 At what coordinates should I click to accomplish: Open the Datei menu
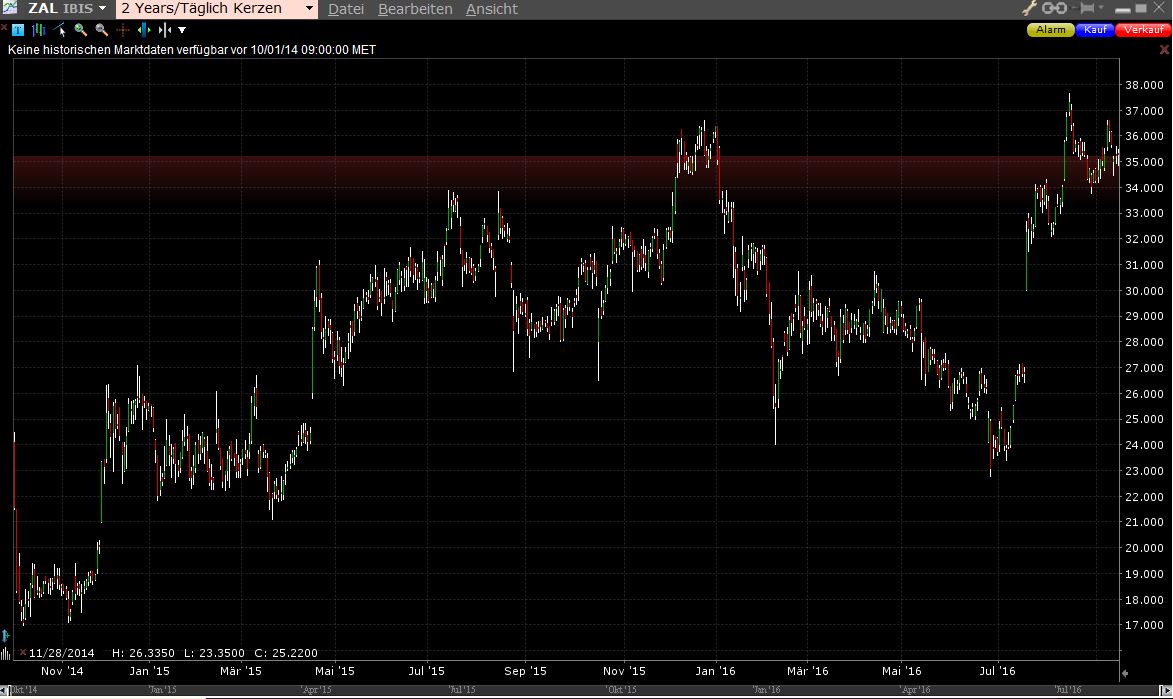346,9
